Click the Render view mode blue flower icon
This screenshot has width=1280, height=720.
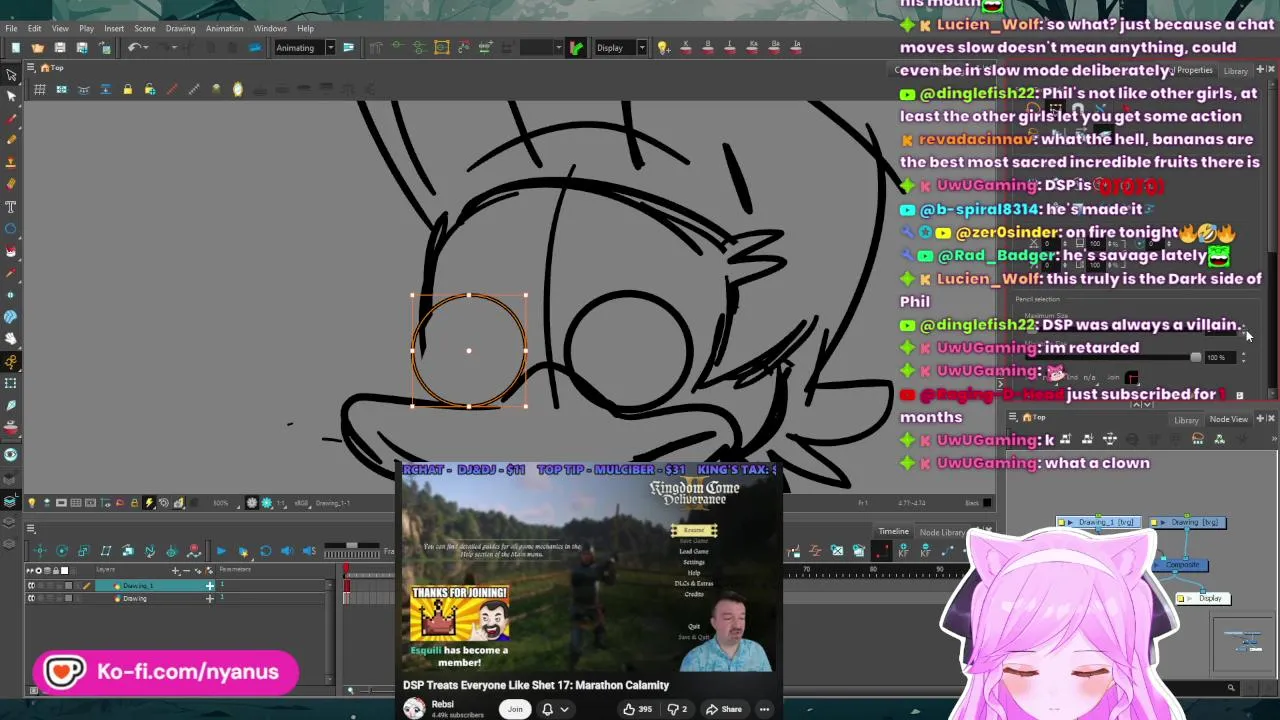267,503
